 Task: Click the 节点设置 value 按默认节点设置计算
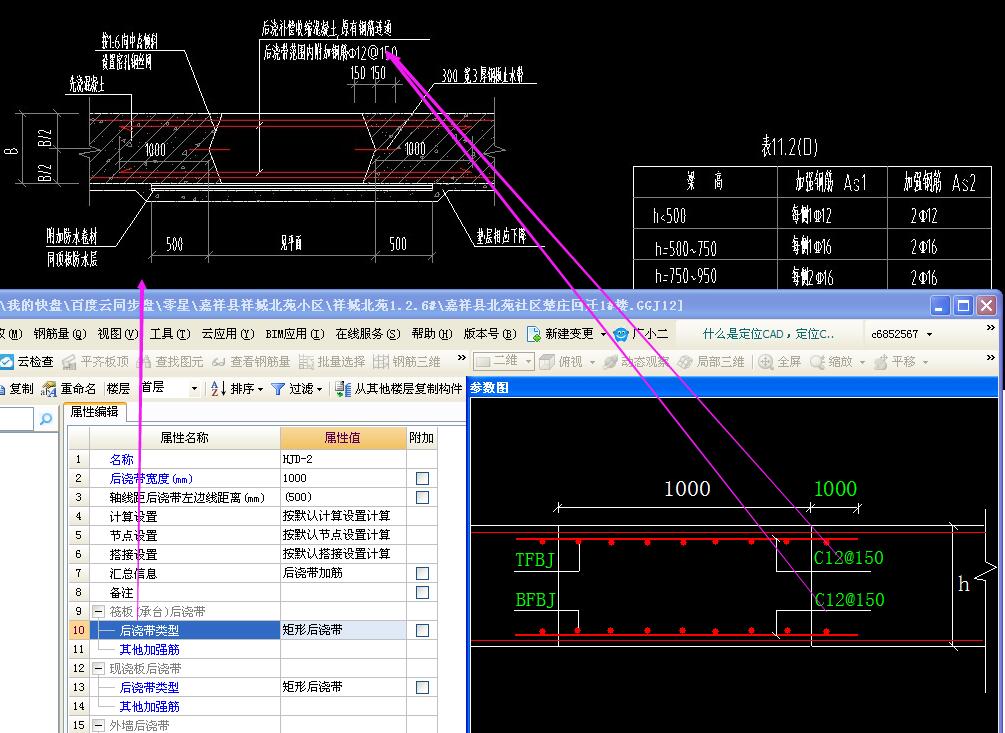(343, 535)
